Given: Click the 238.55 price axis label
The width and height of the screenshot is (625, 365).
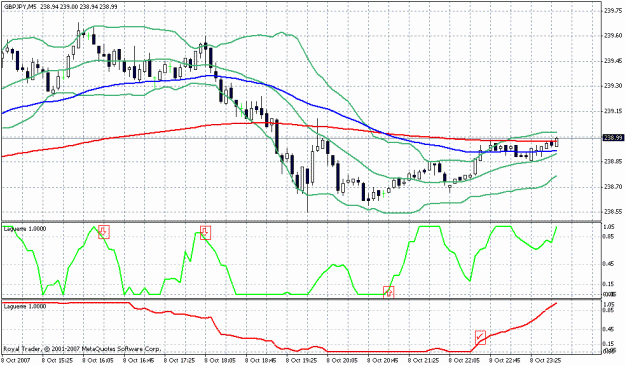Looking at the screenshot, I should pyautogui.click(x=613, y=212).
